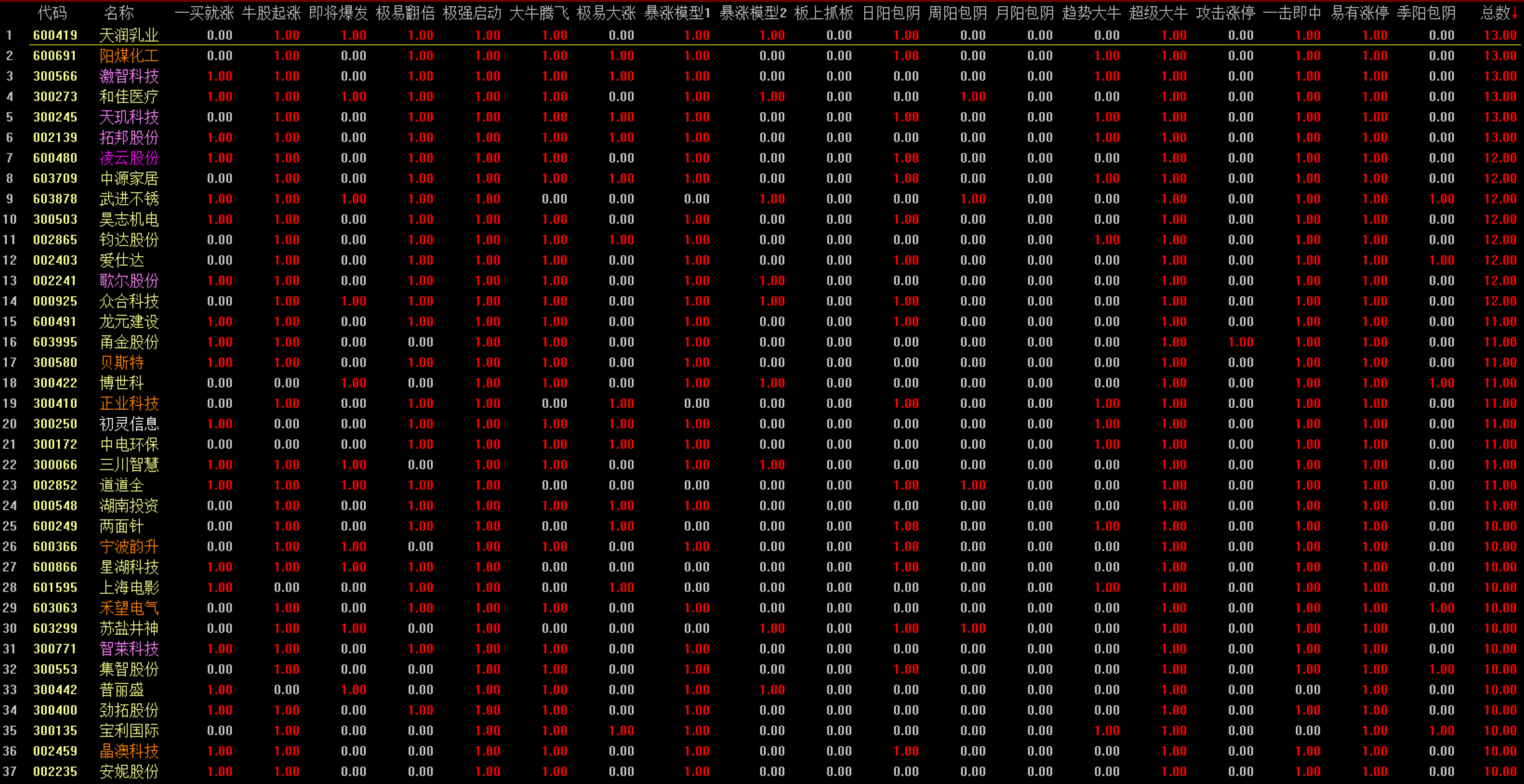Select stock 龙元建设
Image resolution: width=1524 pixels, height=784 pixels.
point(129,322)
